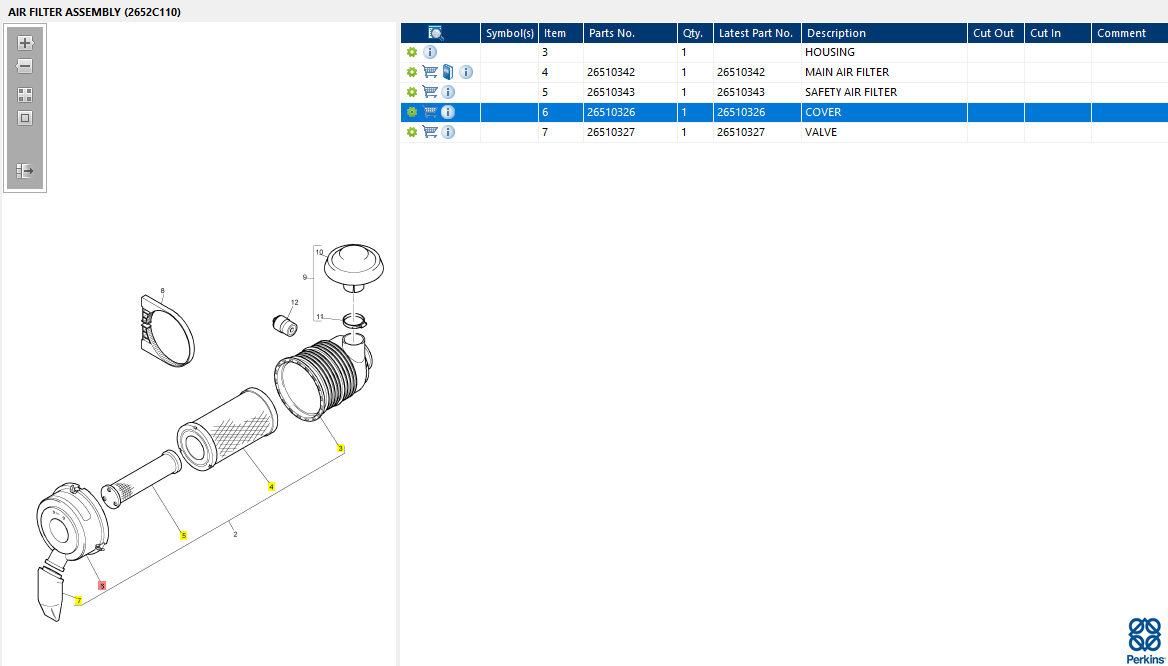Screen dimensions: 1168x666
Task: Open the info icon for MAIN AIR FILTER
Action: (466, 72)
